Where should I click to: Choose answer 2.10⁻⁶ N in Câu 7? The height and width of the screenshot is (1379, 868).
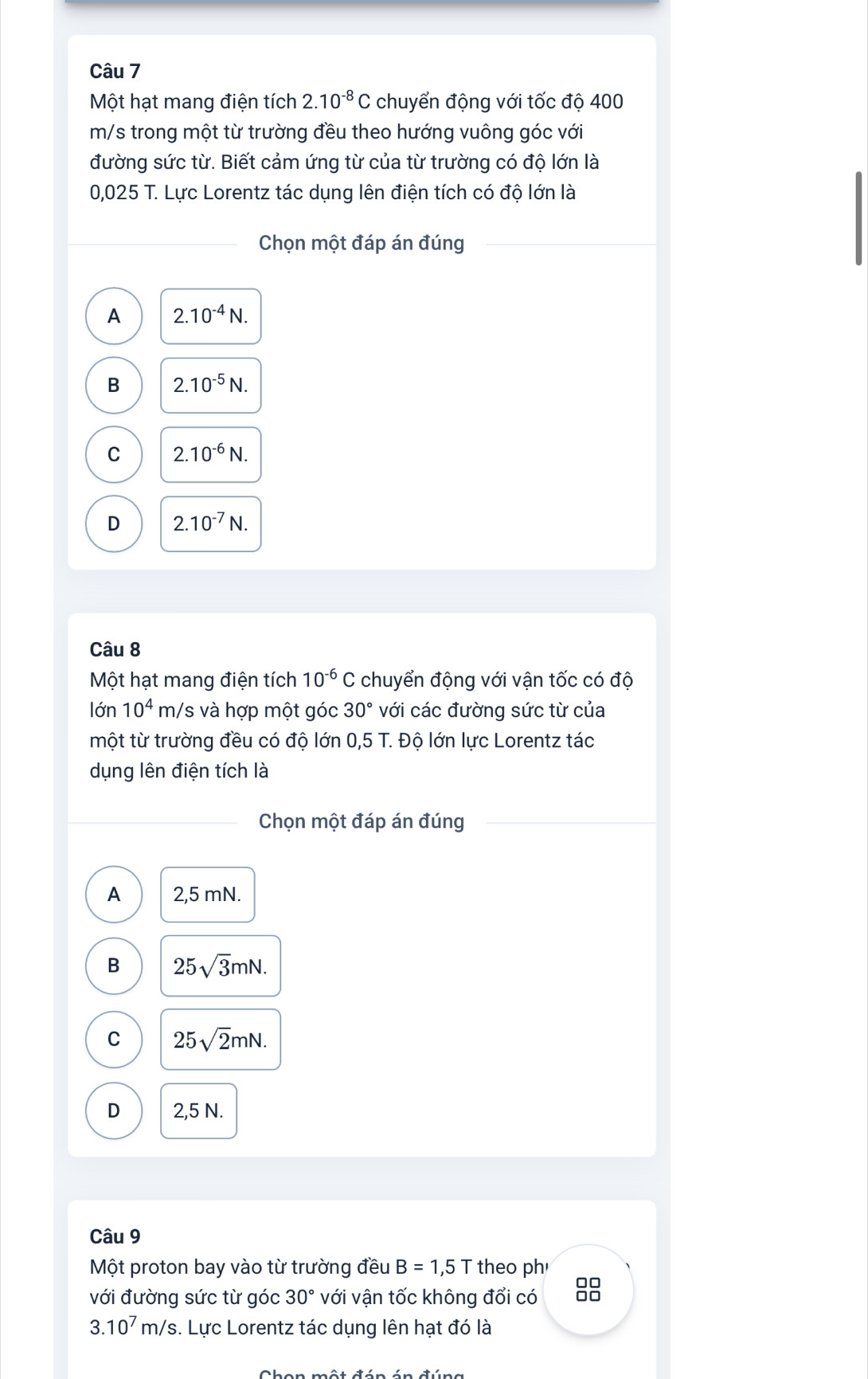tap(211, 455)
